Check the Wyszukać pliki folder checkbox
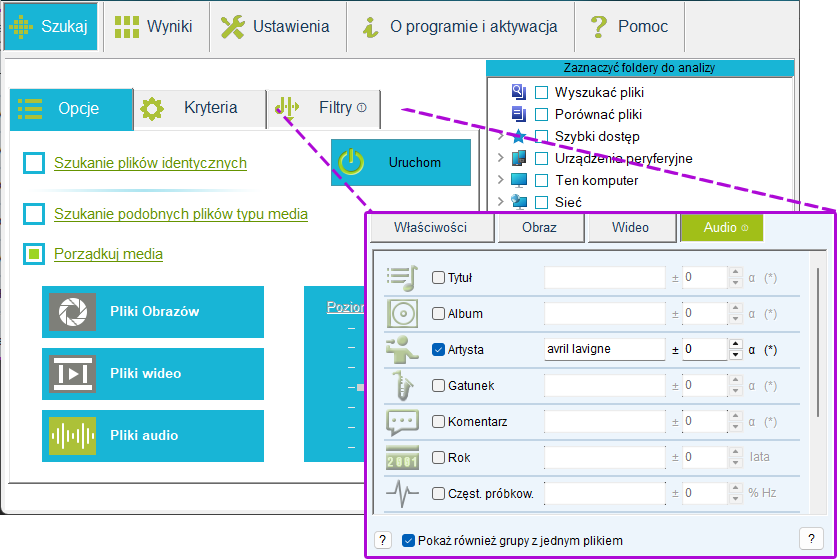 [541, 92]
